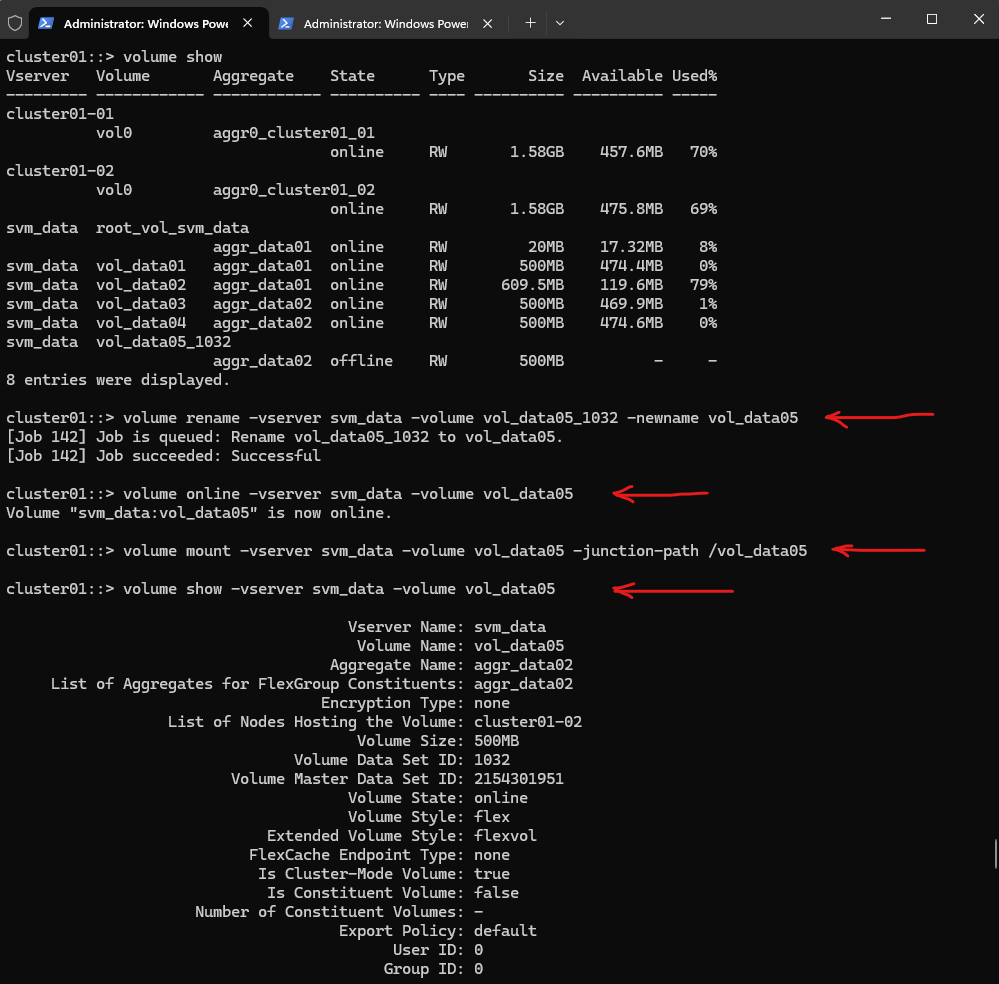
Task: Minimize the Windows Terminal window
Action: pos(886,19)
